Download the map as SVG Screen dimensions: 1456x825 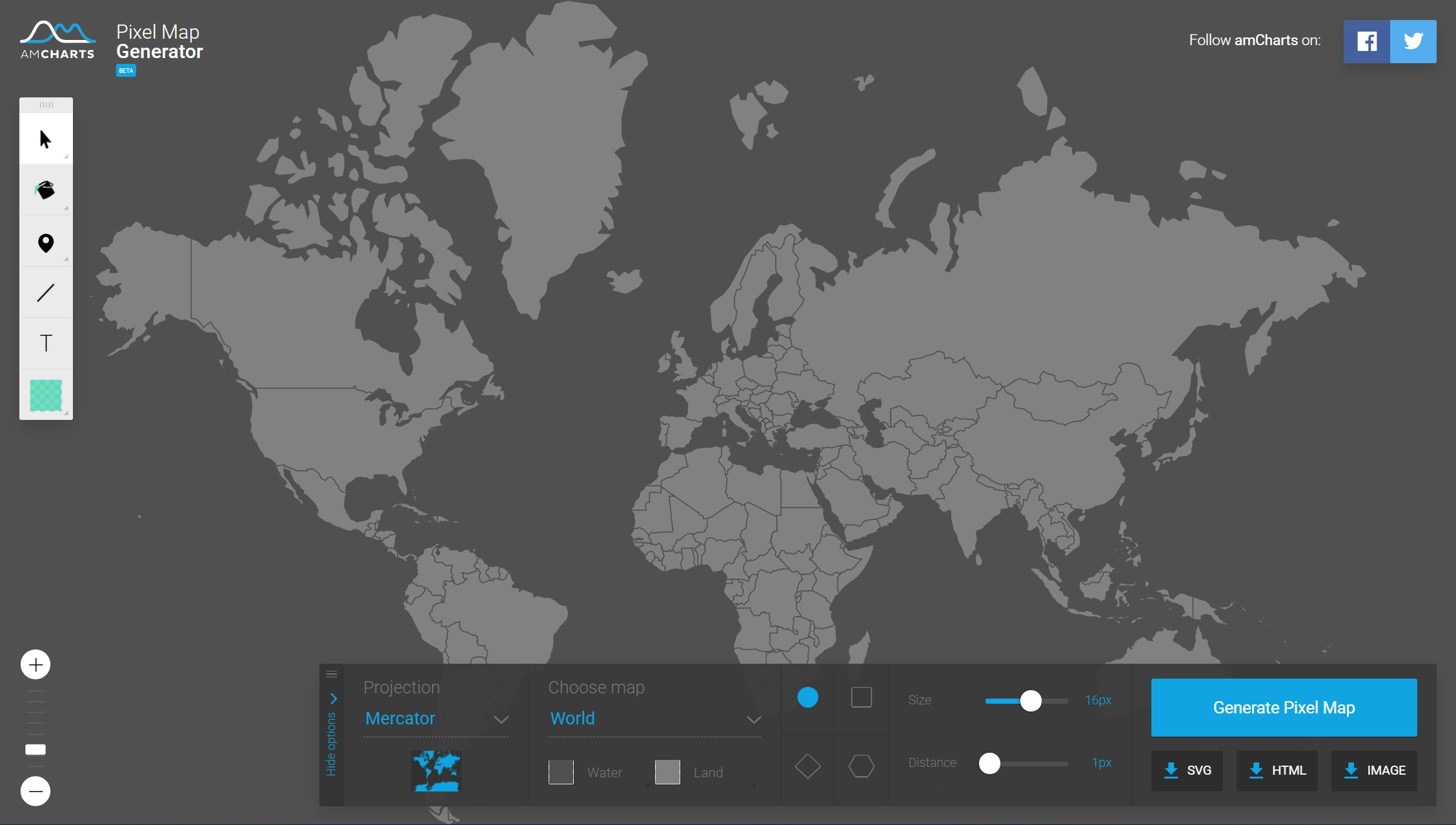click(x=1187, y=770)
